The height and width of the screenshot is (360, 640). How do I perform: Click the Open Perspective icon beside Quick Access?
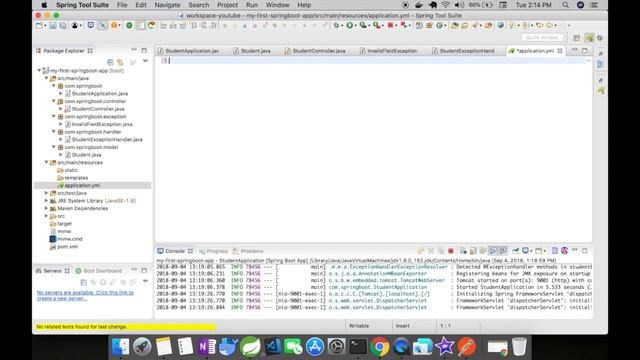coord(576,38)
